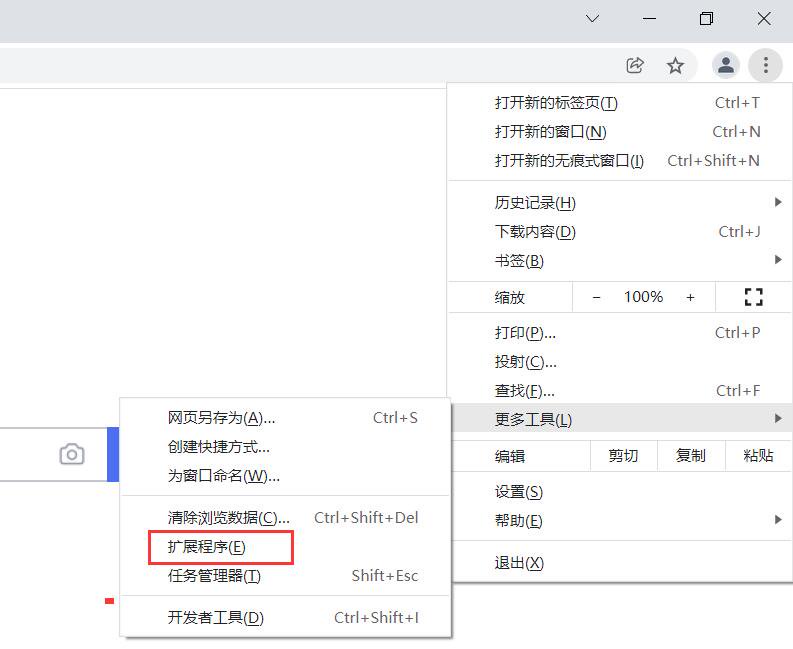This screenshot has width=793, height=649.
Task: Choose 打印(P)... menu item
Action: [x=620, y=333]
